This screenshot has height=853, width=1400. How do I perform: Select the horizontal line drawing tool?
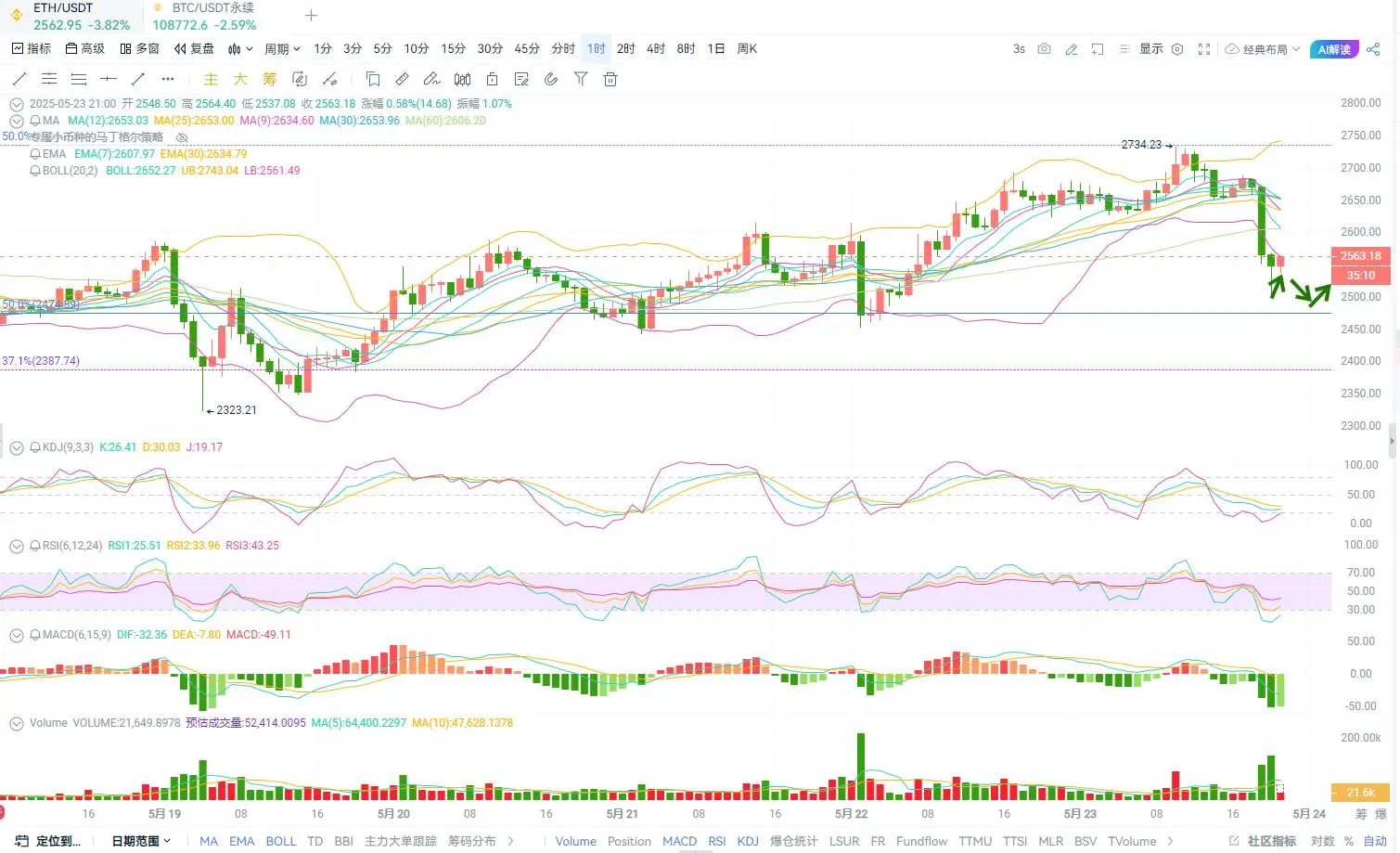pos(109,79)
